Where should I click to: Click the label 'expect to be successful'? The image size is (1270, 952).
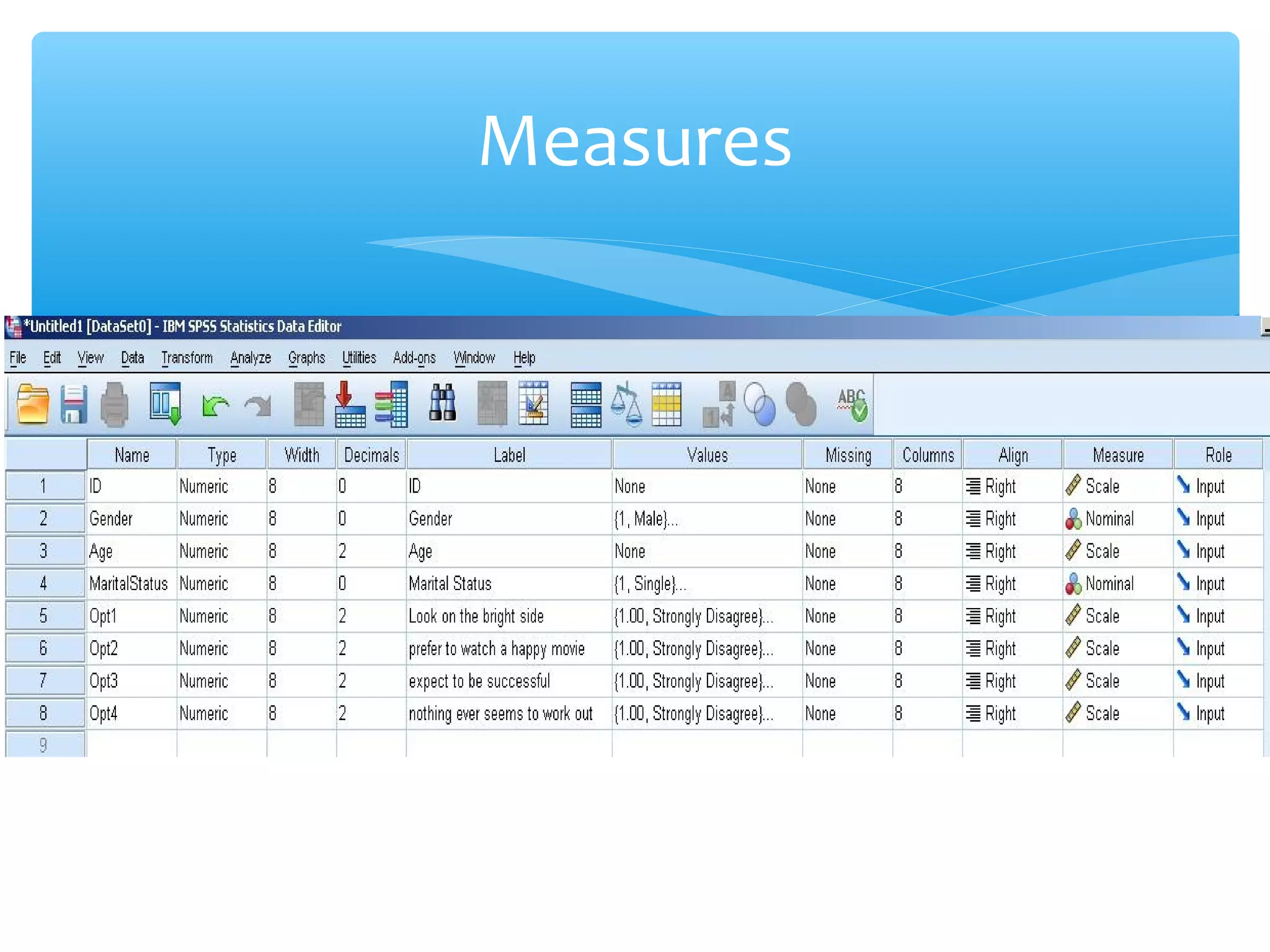(x=479, y=681)
